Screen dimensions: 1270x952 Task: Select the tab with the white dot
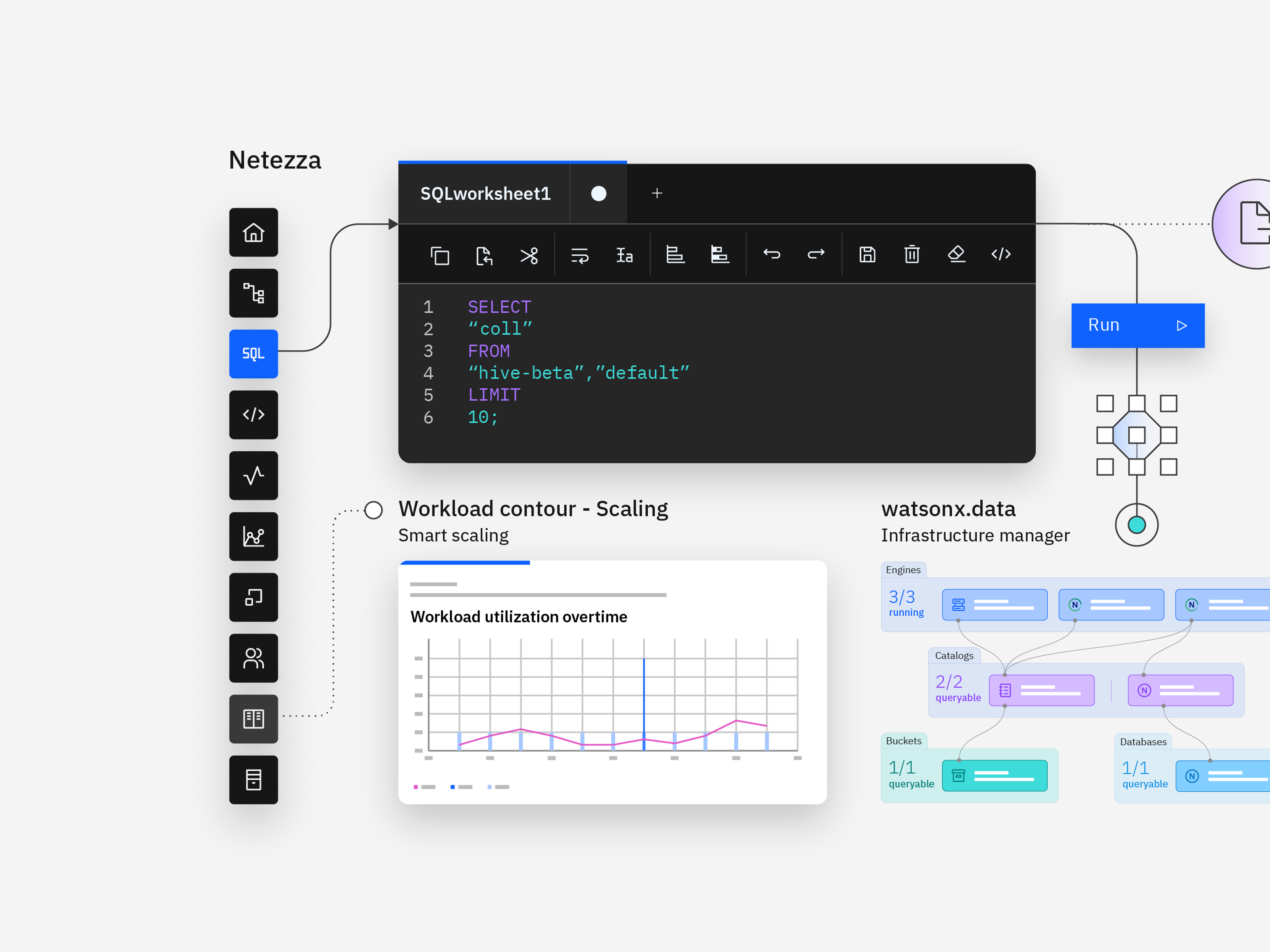coord(599,194)
